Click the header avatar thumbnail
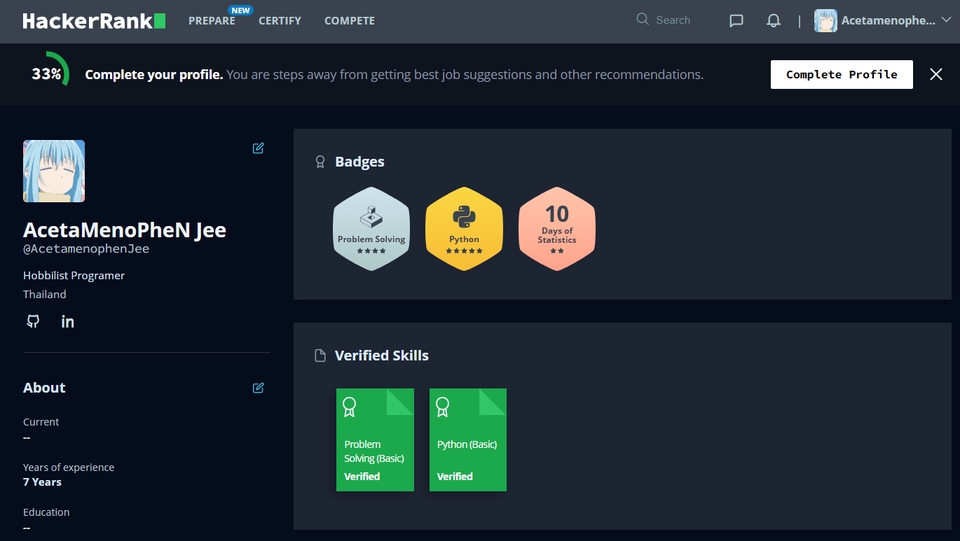Screen dimensions: 960x541 click(825, 21)
